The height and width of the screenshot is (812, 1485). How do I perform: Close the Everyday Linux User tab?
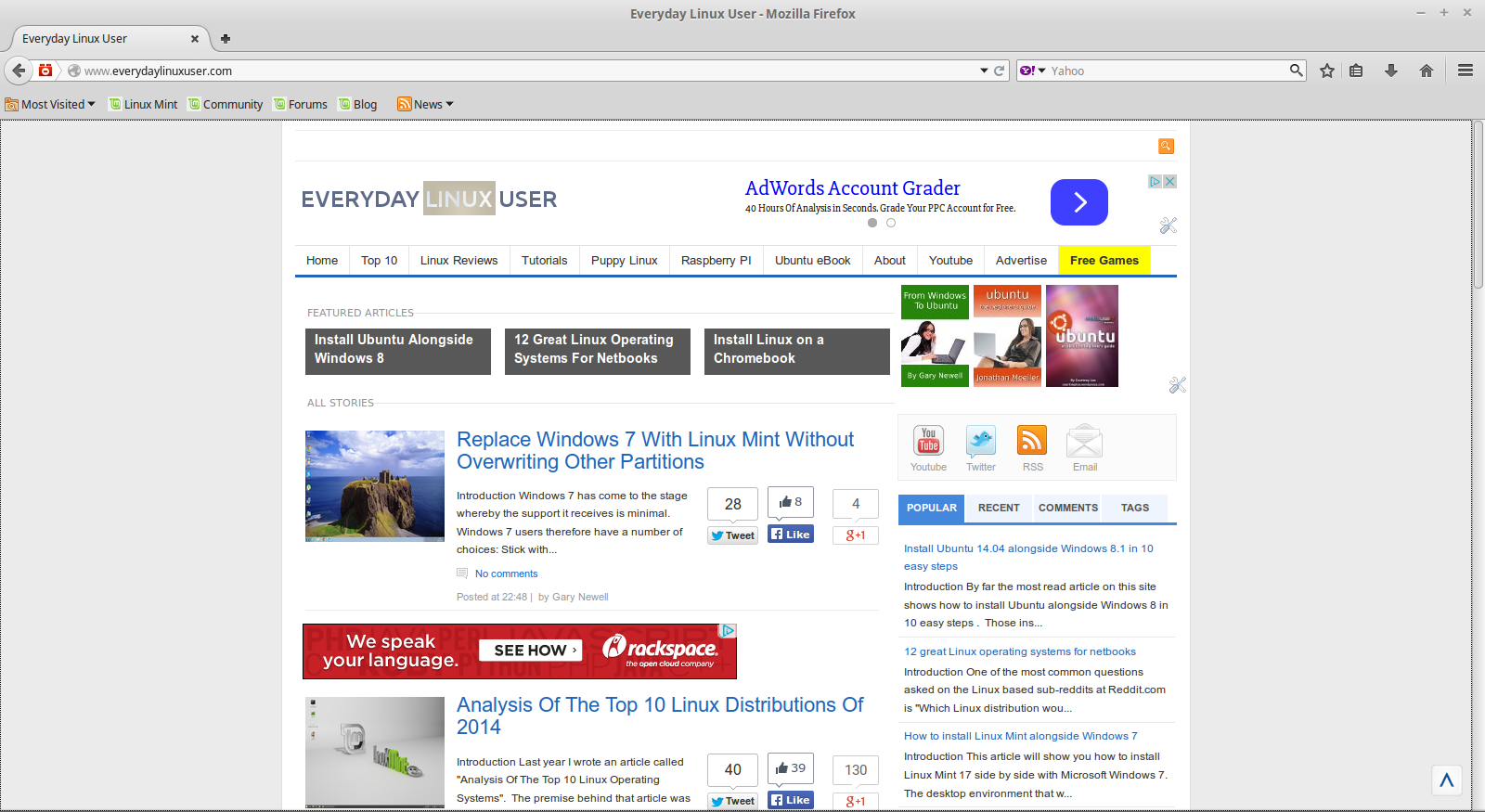click(x=194, y=39)
